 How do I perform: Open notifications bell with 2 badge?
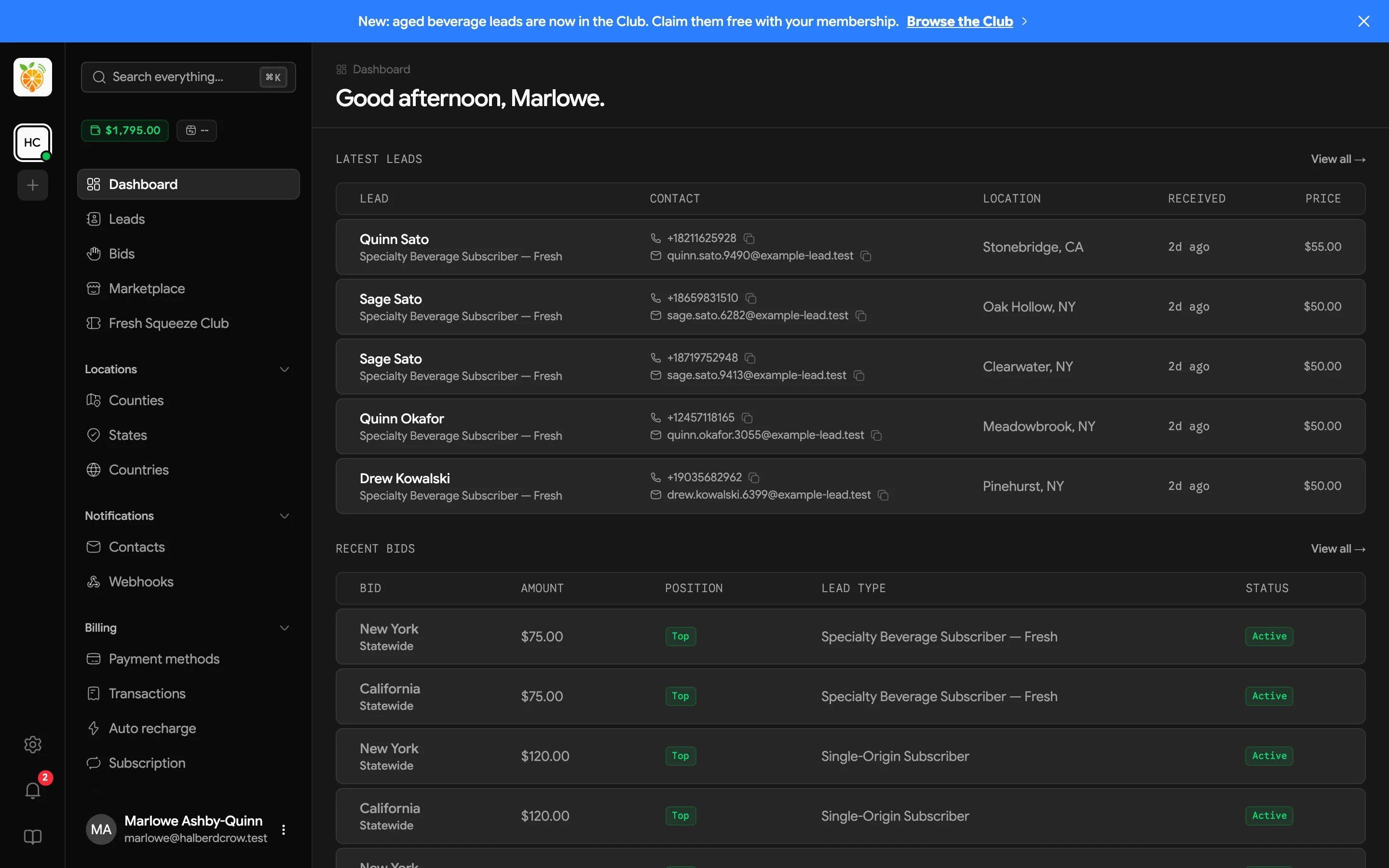(x=33, y=790)
